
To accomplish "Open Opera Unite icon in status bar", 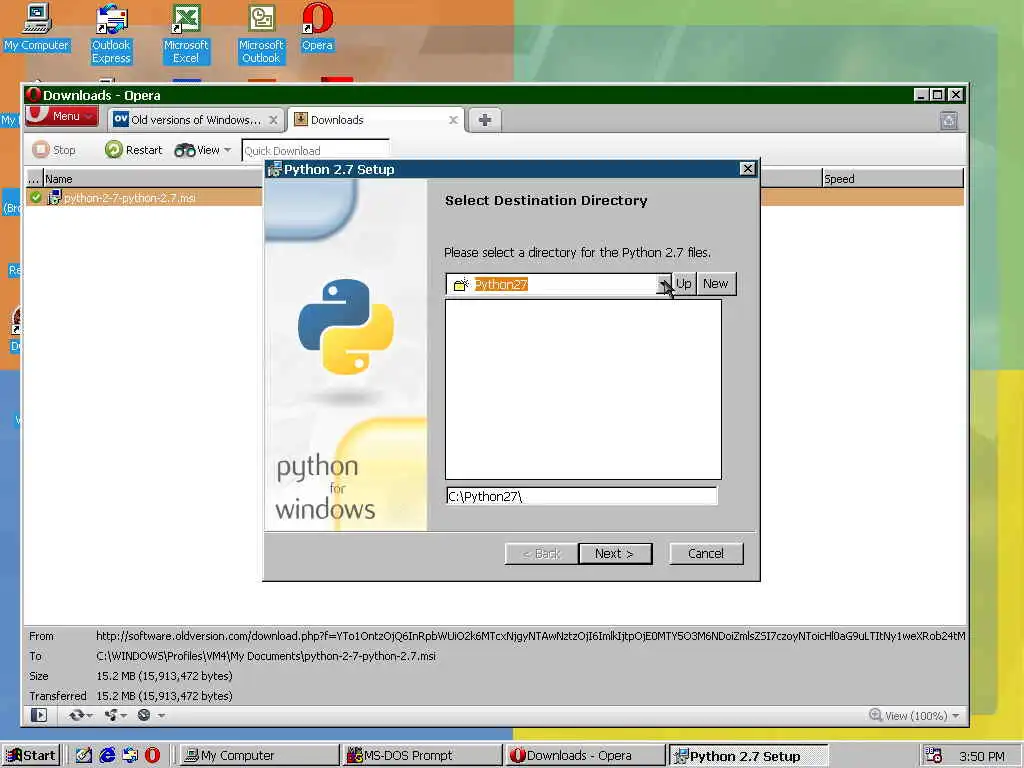I will (x=115, y=715).
